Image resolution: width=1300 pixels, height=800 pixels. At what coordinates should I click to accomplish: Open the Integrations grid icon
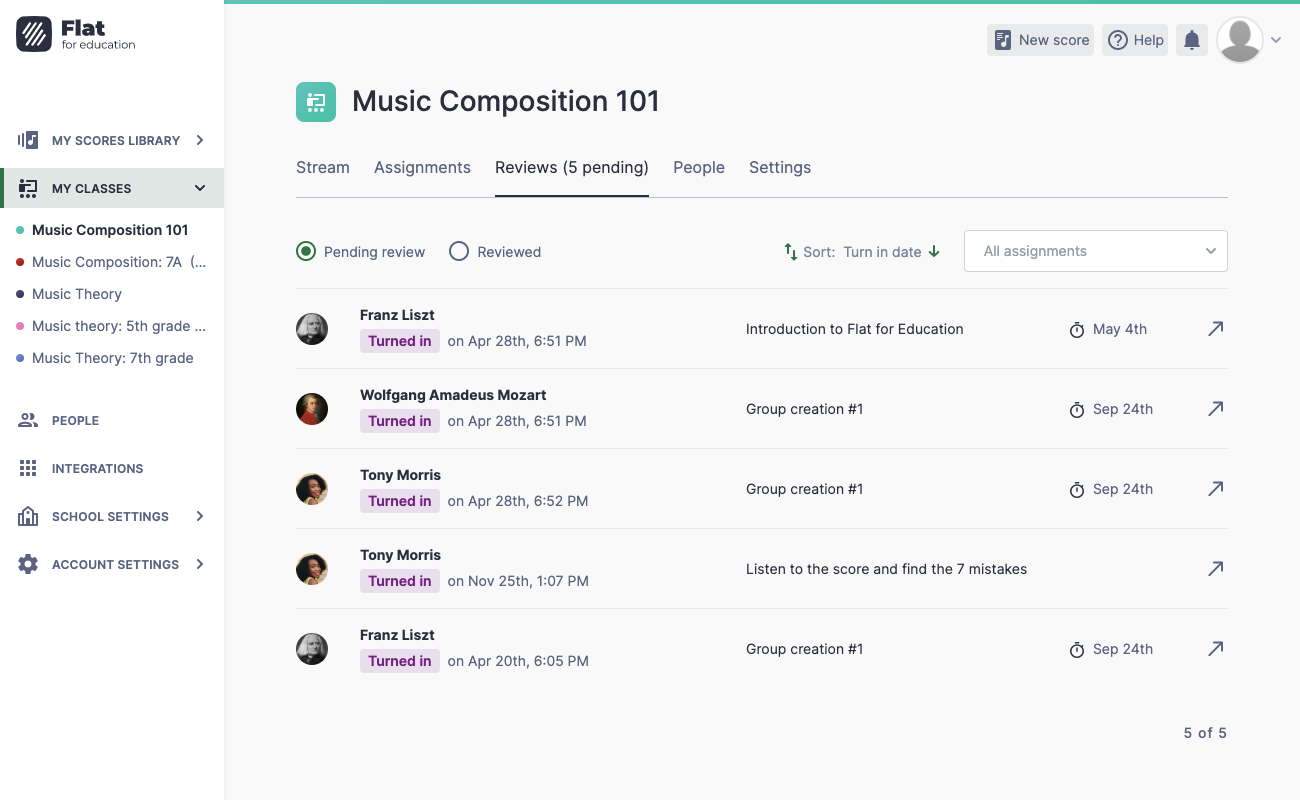[28, 468]
